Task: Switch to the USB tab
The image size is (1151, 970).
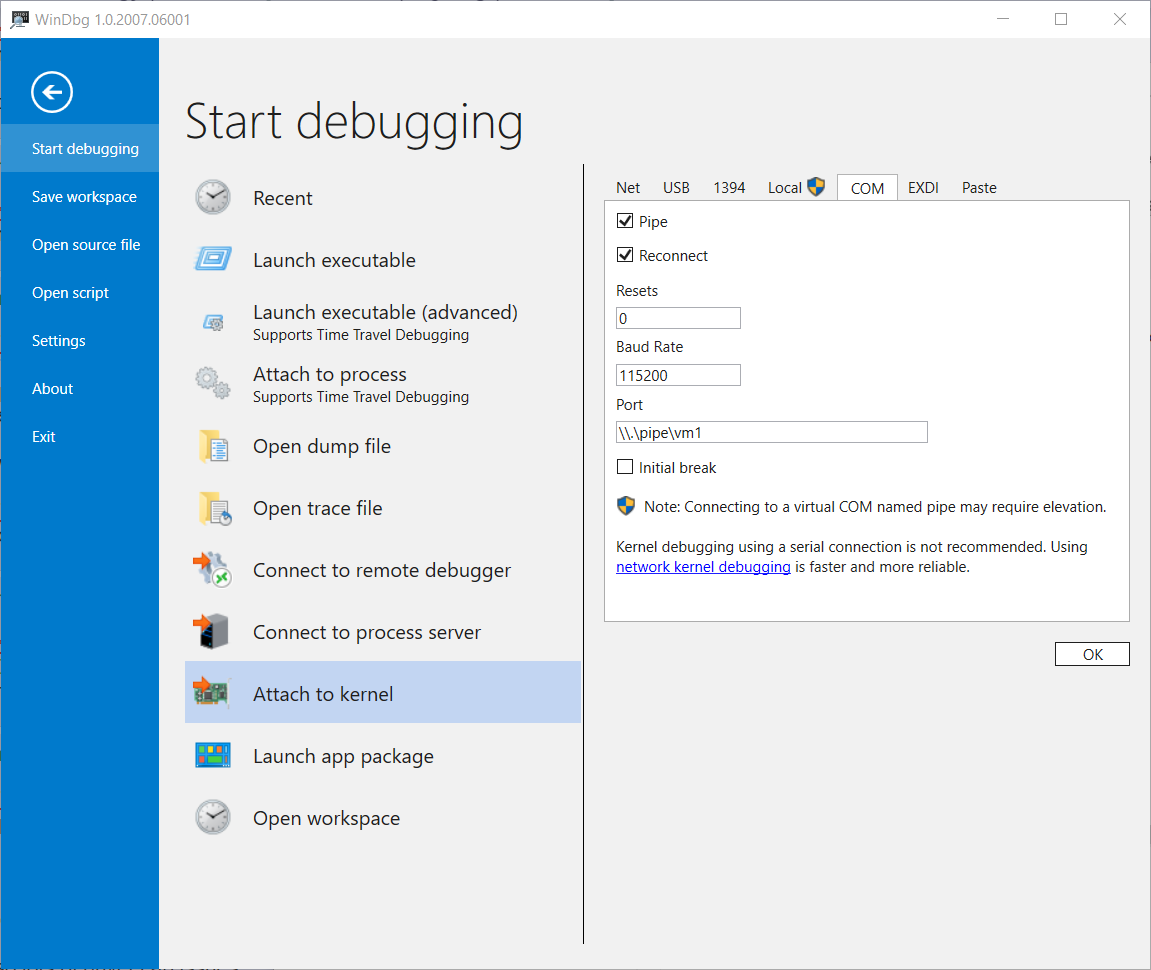Action: (x=676, y=188)
